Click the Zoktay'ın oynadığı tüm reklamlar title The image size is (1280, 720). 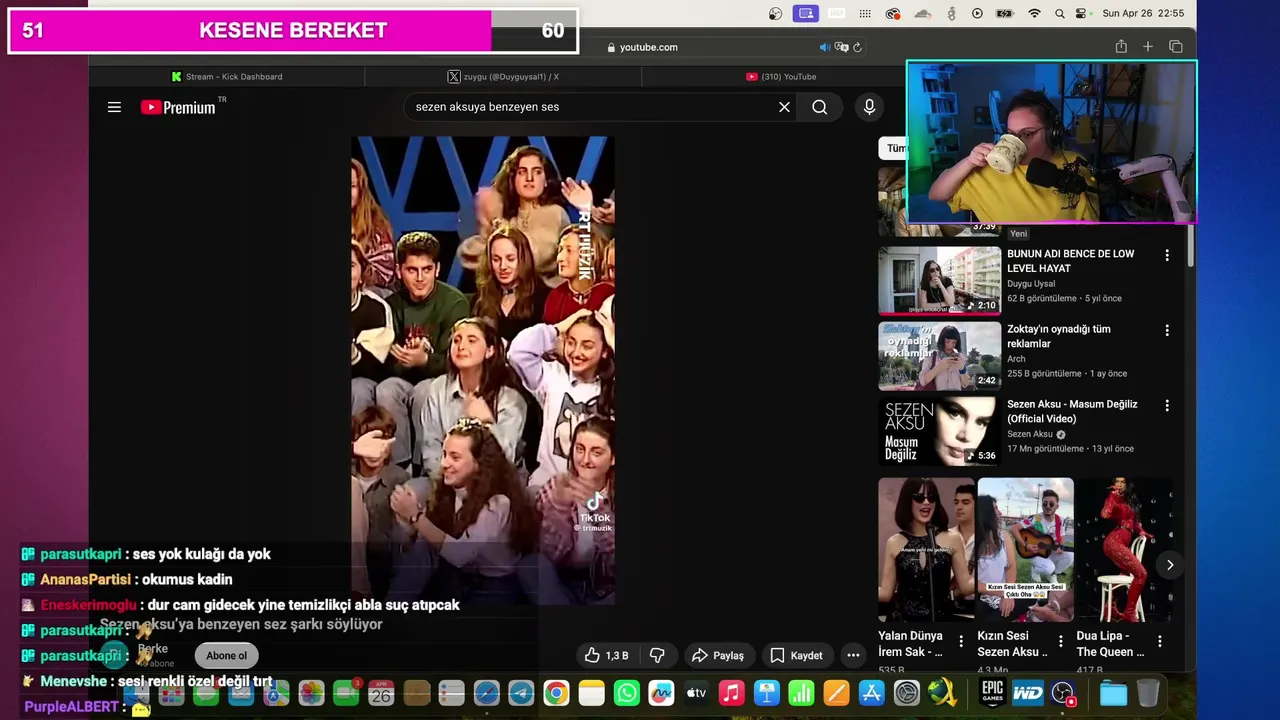1060,336
